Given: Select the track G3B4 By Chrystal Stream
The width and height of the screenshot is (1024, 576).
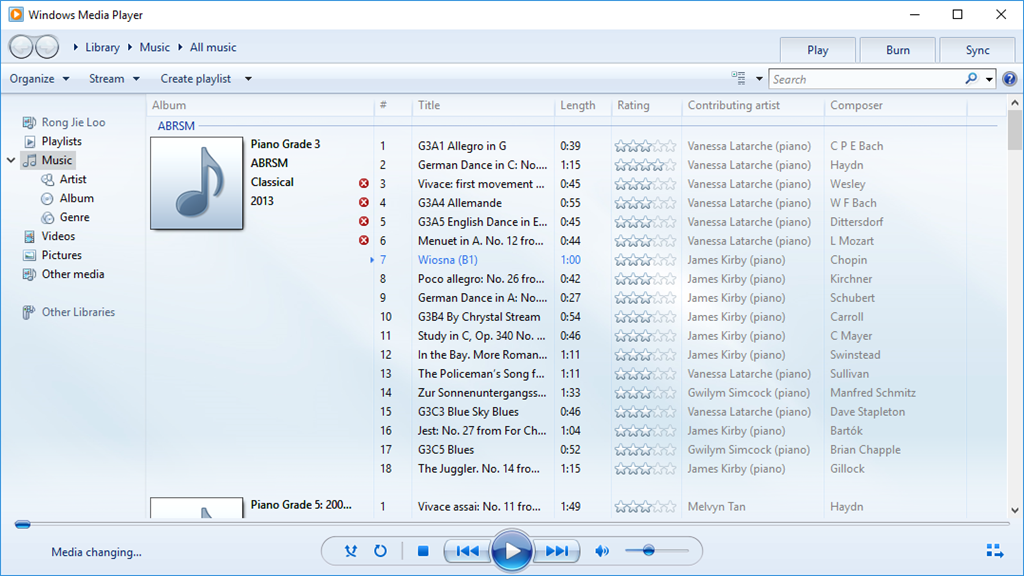Looking at the screenshot, I should click(479, 317).
